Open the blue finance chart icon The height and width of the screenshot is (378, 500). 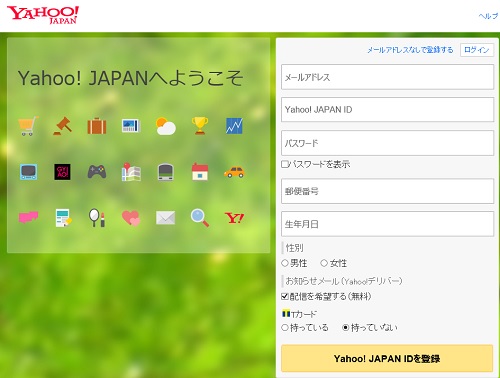click(234, 126)
